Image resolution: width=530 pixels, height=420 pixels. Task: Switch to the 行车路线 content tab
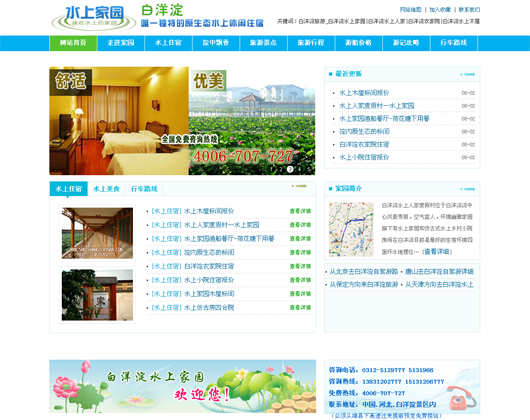[x=144, y=189]
